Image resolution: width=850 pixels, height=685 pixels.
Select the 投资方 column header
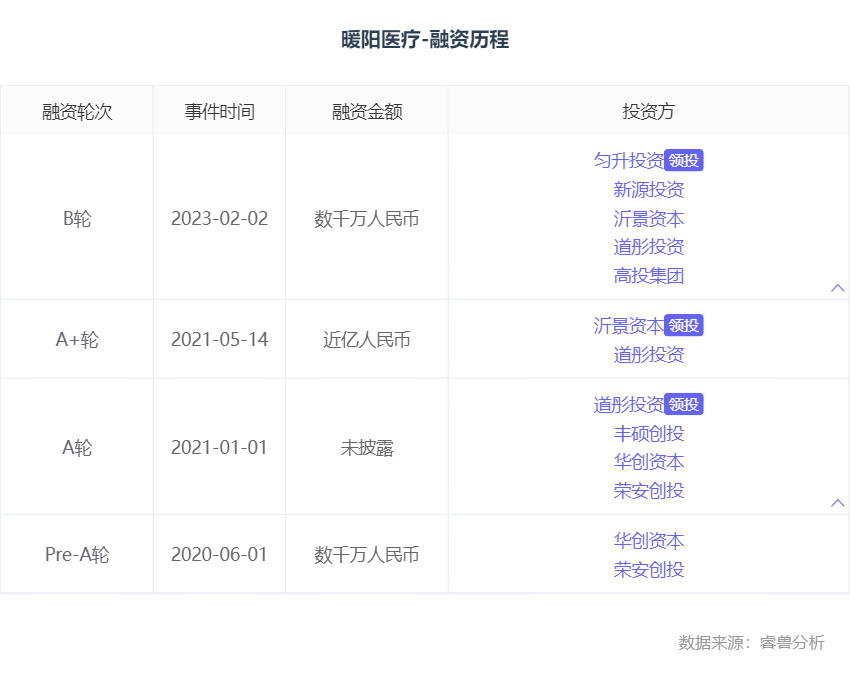649,112
